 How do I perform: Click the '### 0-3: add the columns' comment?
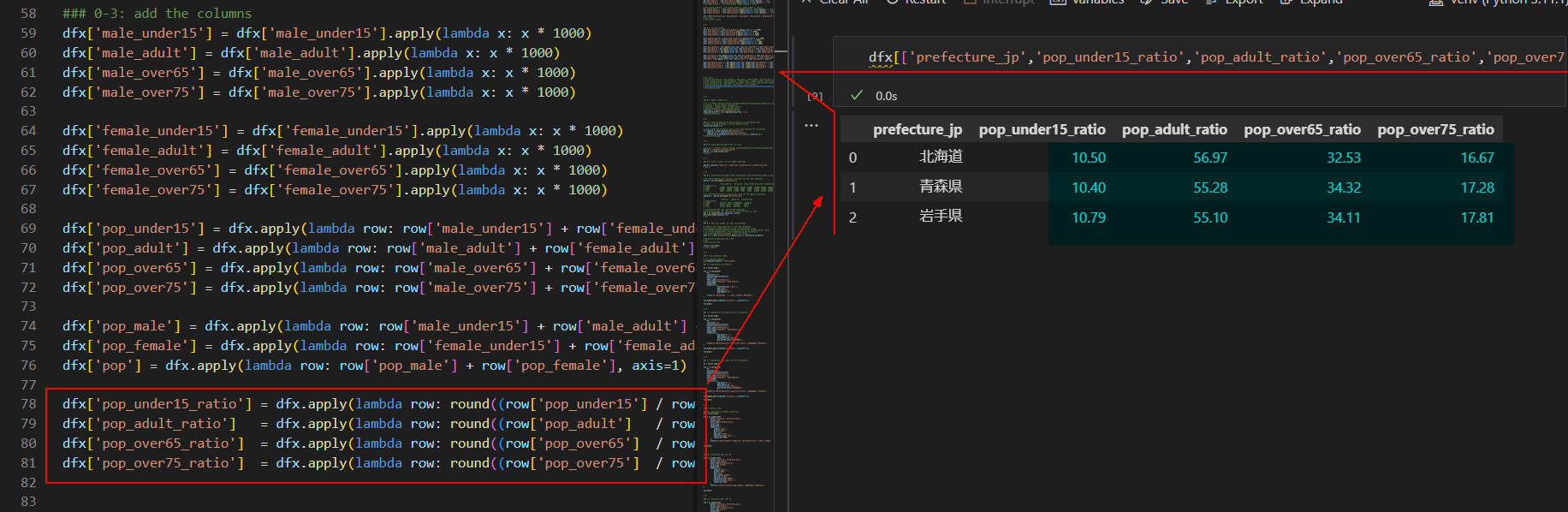[157, 14]
